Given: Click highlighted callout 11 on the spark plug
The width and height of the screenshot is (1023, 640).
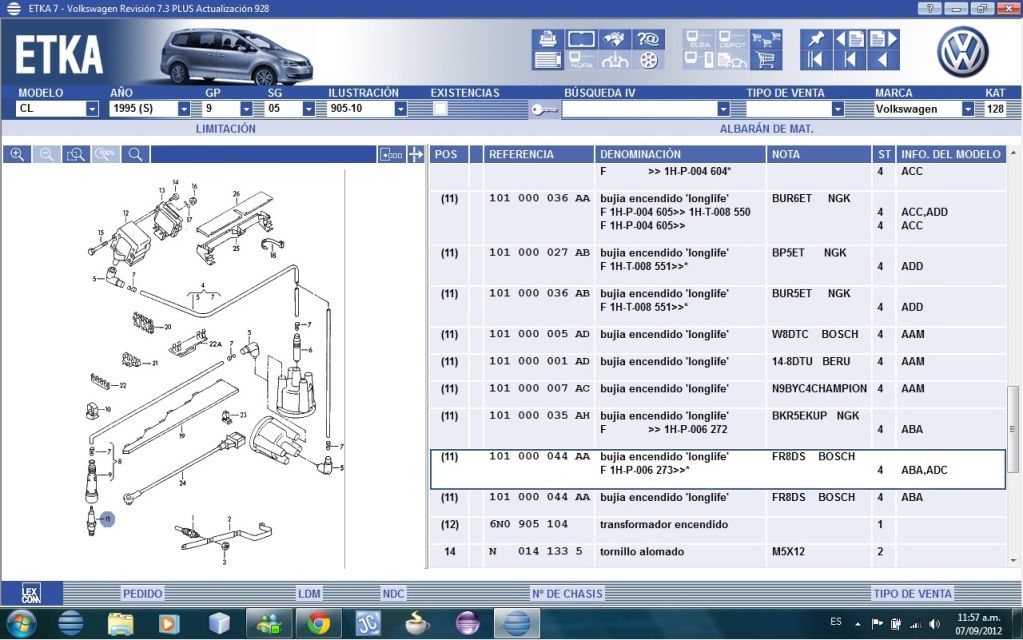Looking at the screenshot, I should point(108,519).
